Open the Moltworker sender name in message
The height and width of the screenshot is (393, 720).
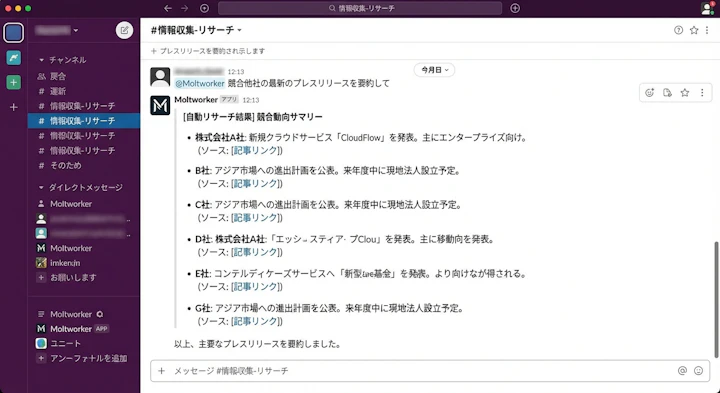(196, 100)
